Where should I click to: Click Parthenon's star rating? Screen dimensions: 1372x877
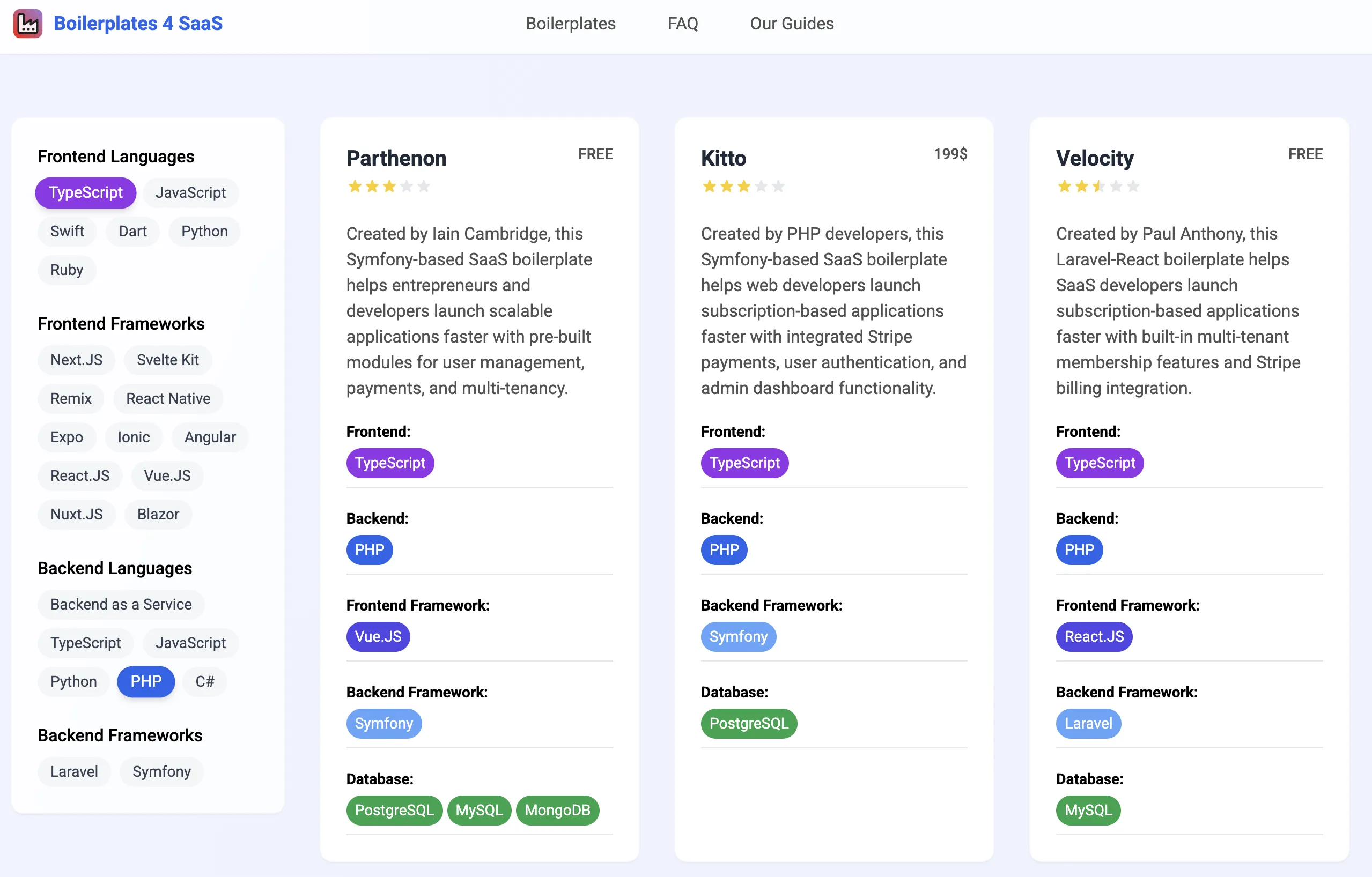pyautogui.click(x=388, y=186)
